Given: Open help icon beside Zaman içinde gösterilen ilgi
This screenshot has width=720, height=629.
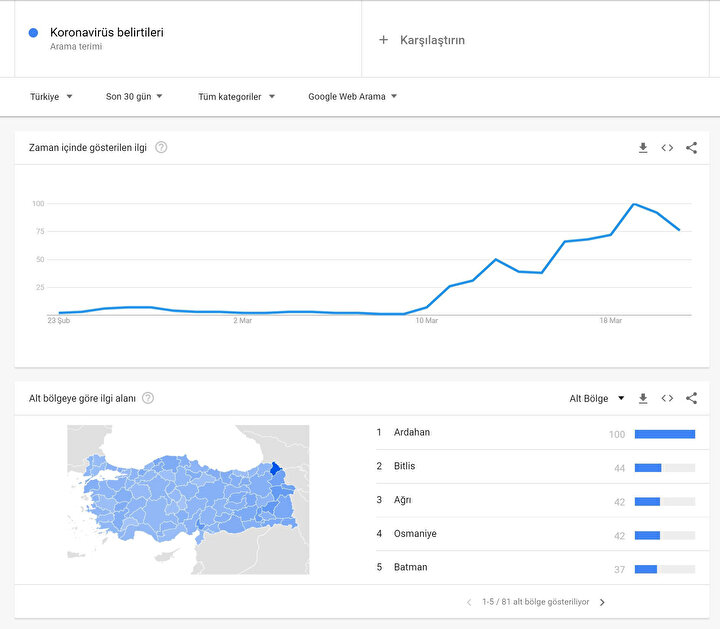Looking at the screenshot, I should tap(161, 148).
